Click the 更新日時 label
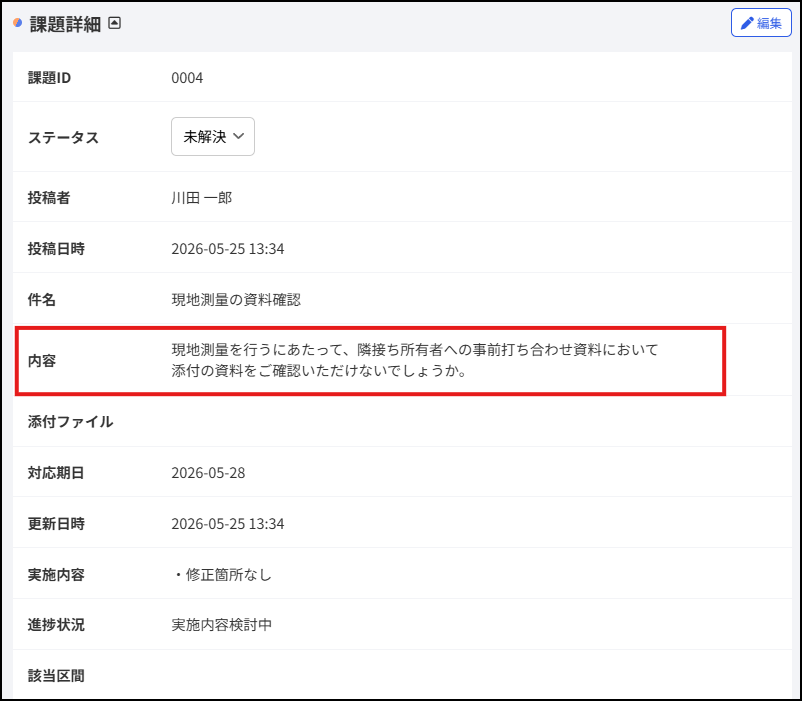The height and width of the screenshot is (701, 802). tap(56, 524)
